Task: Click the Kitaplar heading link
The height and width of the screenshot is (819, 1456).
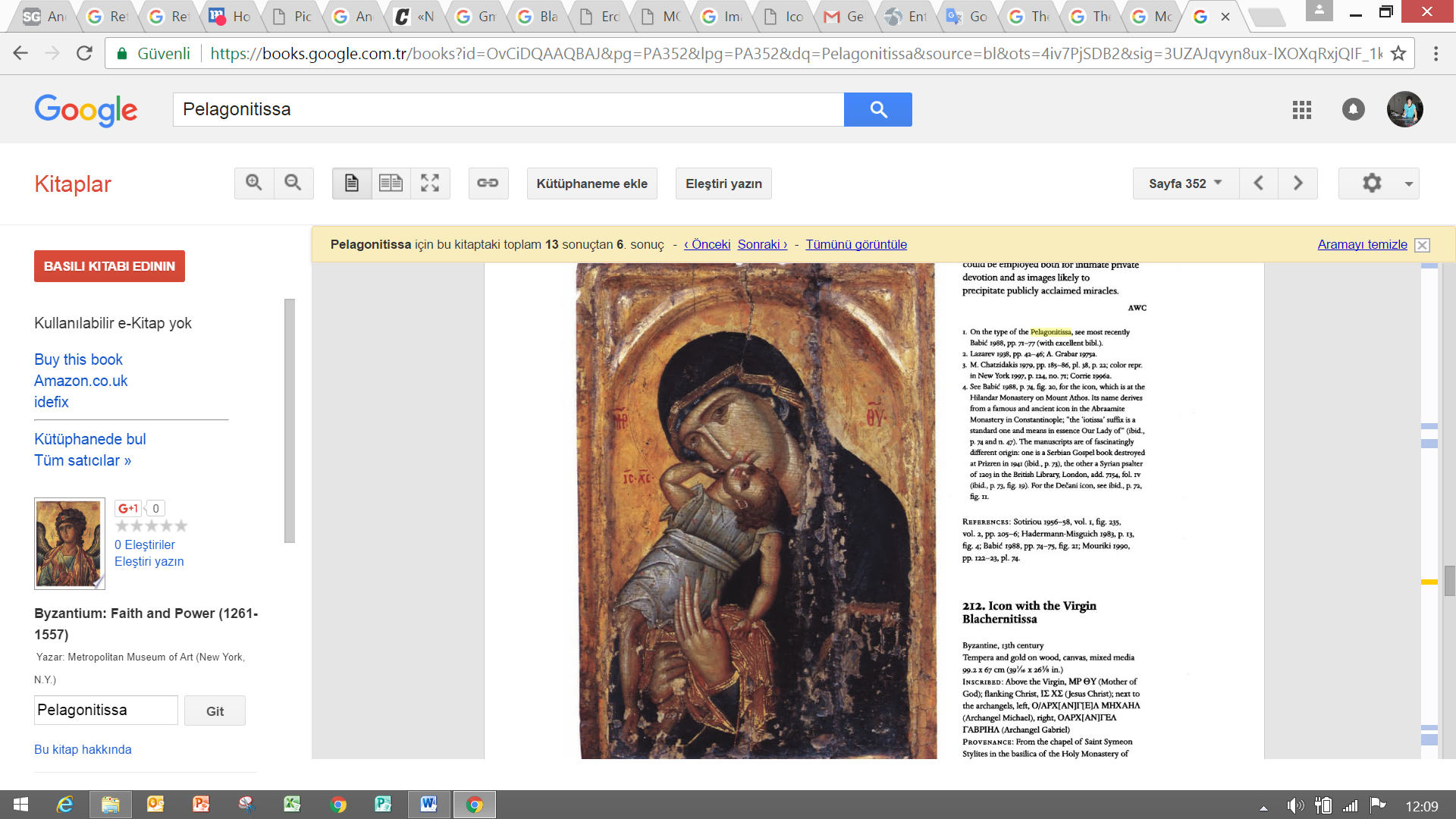Action: 73,184
